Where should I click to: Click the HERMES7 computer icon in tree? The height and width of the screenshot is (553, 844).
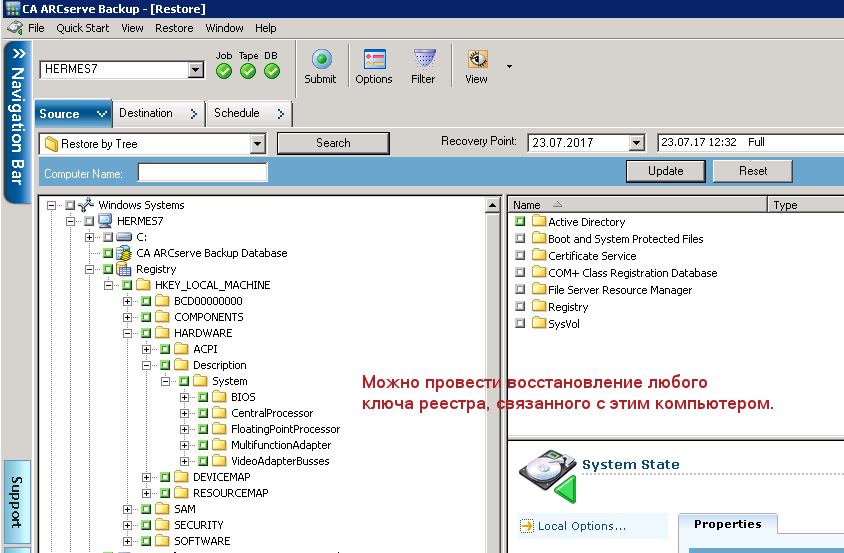105,221
